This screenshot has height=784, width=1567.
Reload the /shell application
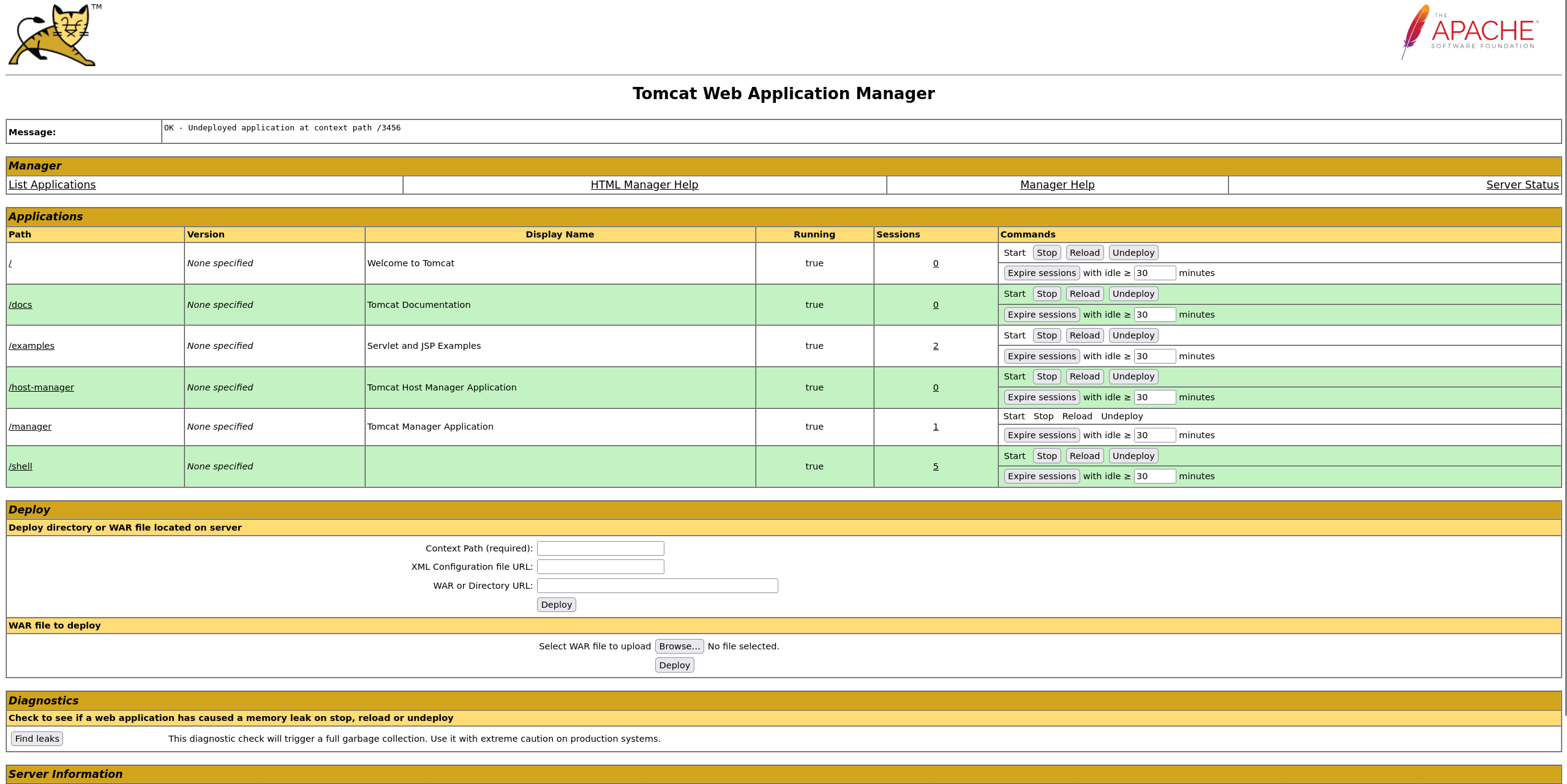[1084, 456]
